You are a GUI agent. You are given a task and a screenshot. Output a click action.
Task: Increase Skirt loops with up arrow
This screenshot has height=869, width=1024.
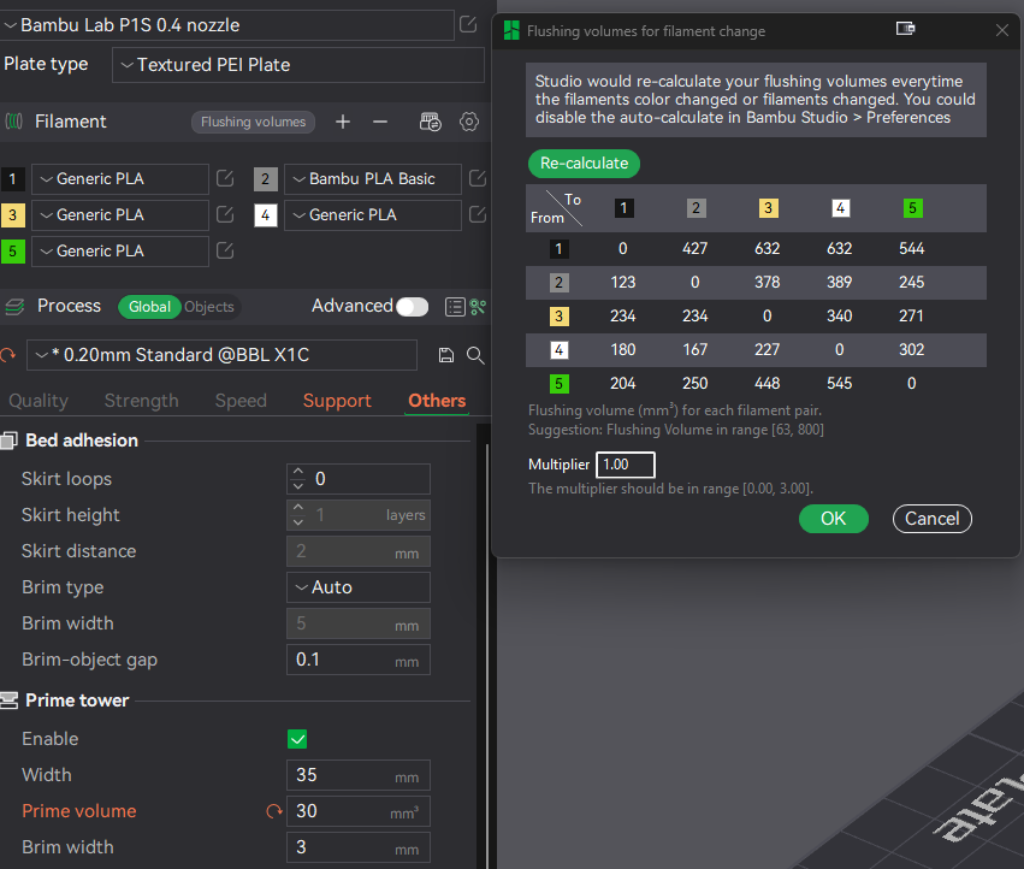[298, 471]
